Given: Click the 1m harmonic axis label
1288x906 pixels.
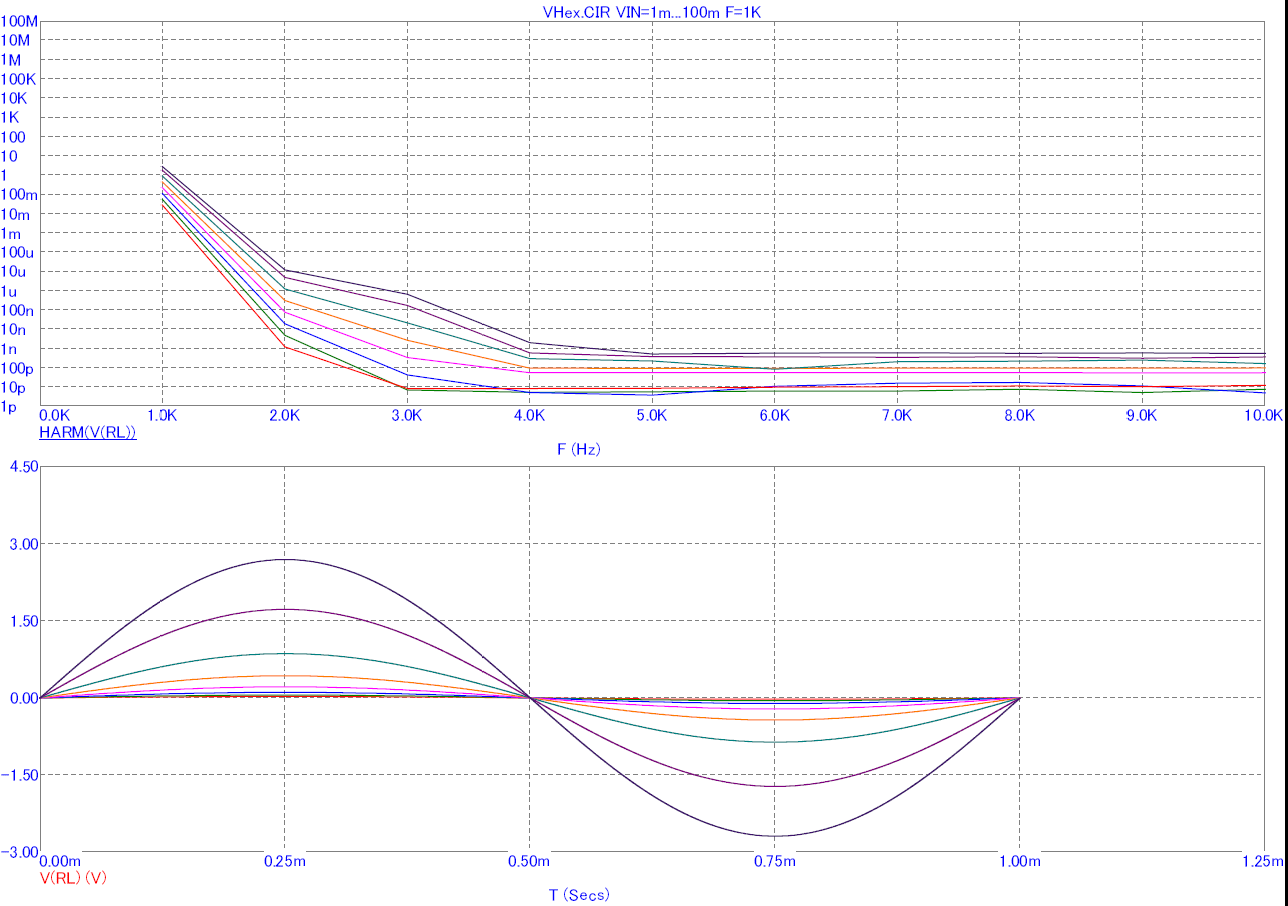Looking at the screenshot, I should [11, 233].
